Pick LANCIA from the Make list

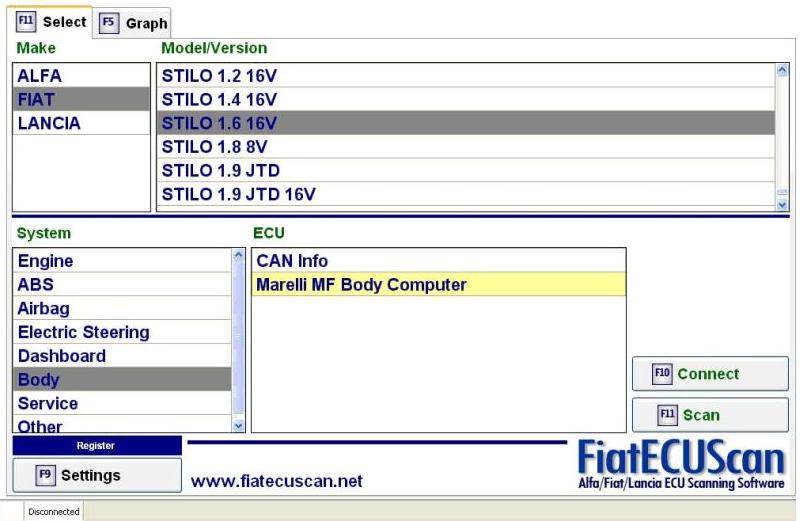pyautogui.click(x=82, y=123)
